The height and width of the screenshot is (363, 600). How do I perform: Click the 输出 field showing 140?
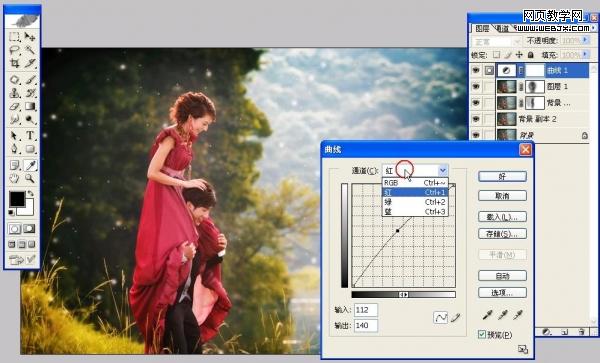point(366,326)
